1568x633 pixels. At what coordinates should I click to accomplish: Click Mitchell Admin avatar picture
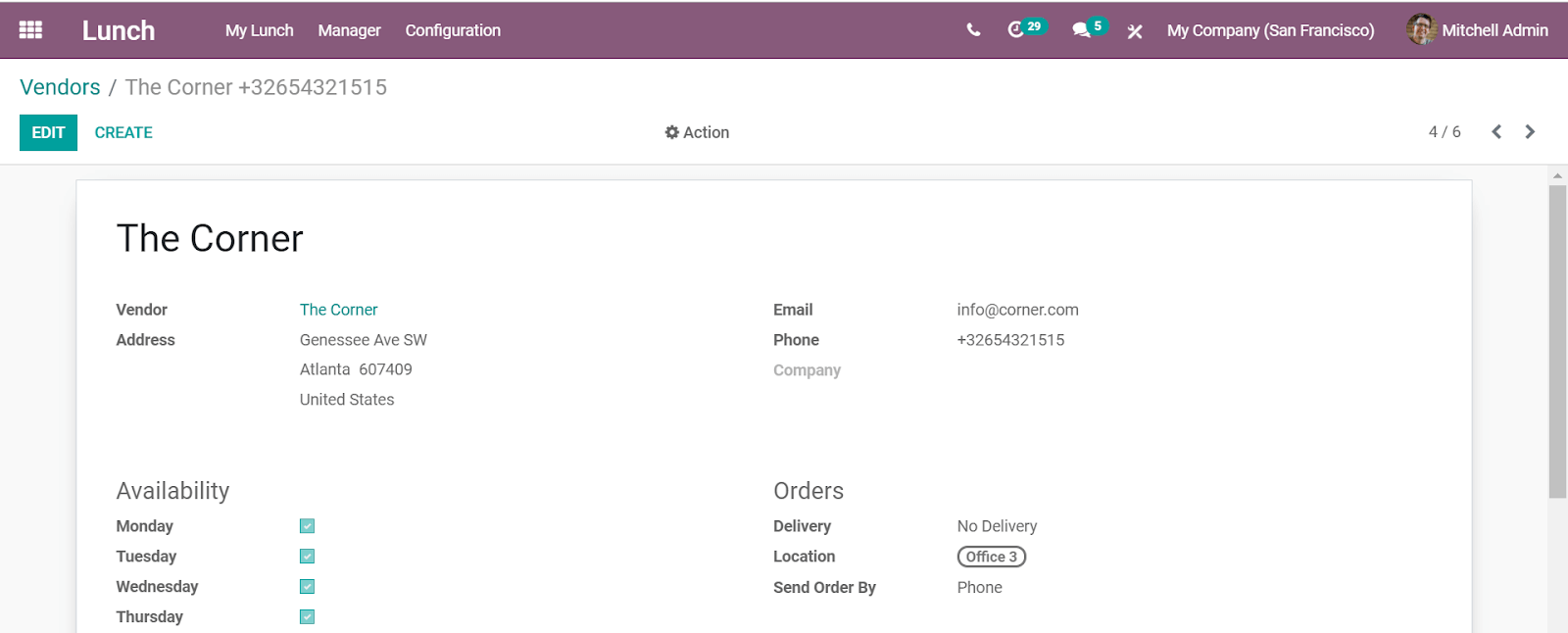[1421, 29]
